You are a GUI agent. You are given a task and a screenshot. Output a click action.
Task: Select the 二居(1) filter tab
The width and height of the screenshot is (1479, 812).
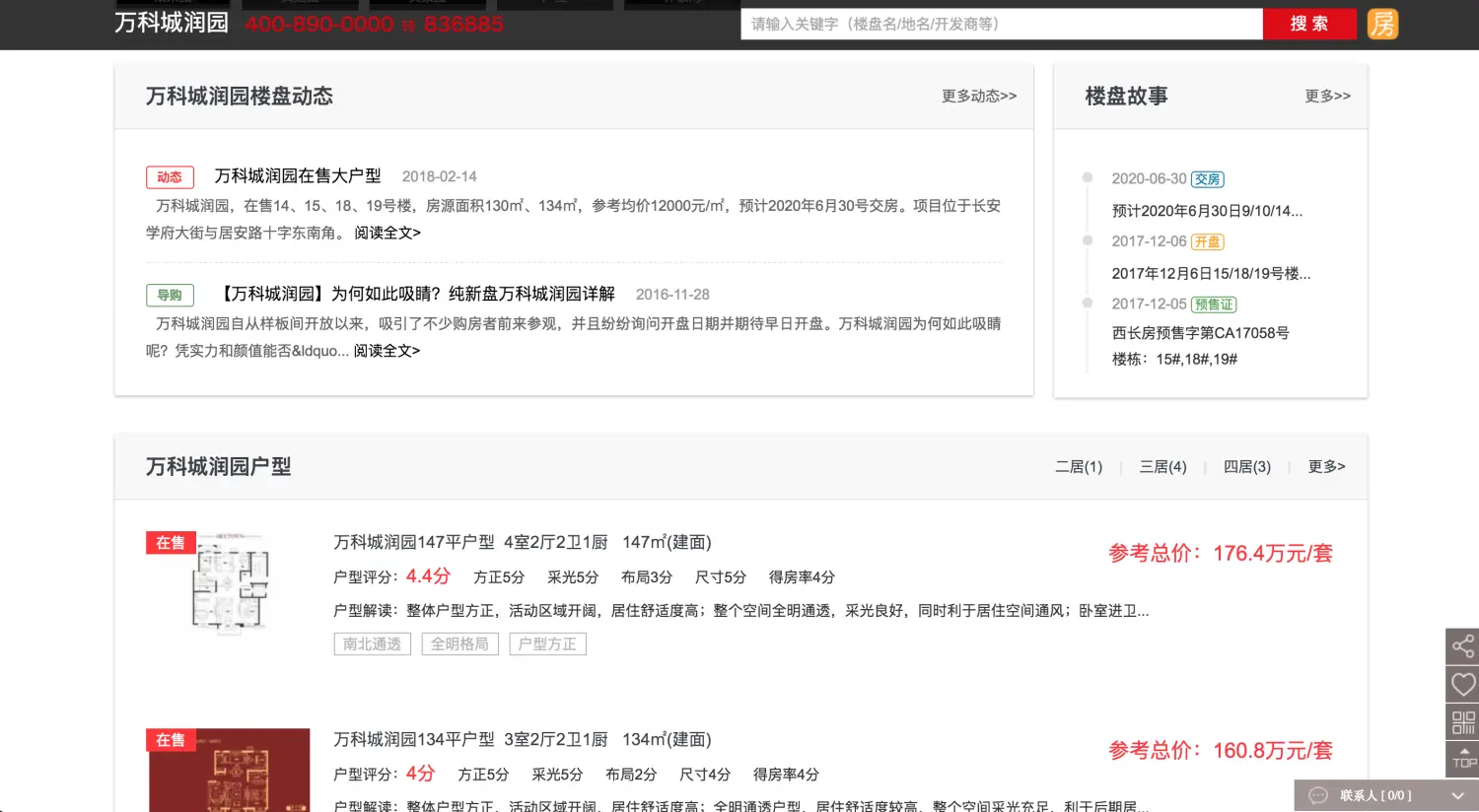pos(1079,466)
